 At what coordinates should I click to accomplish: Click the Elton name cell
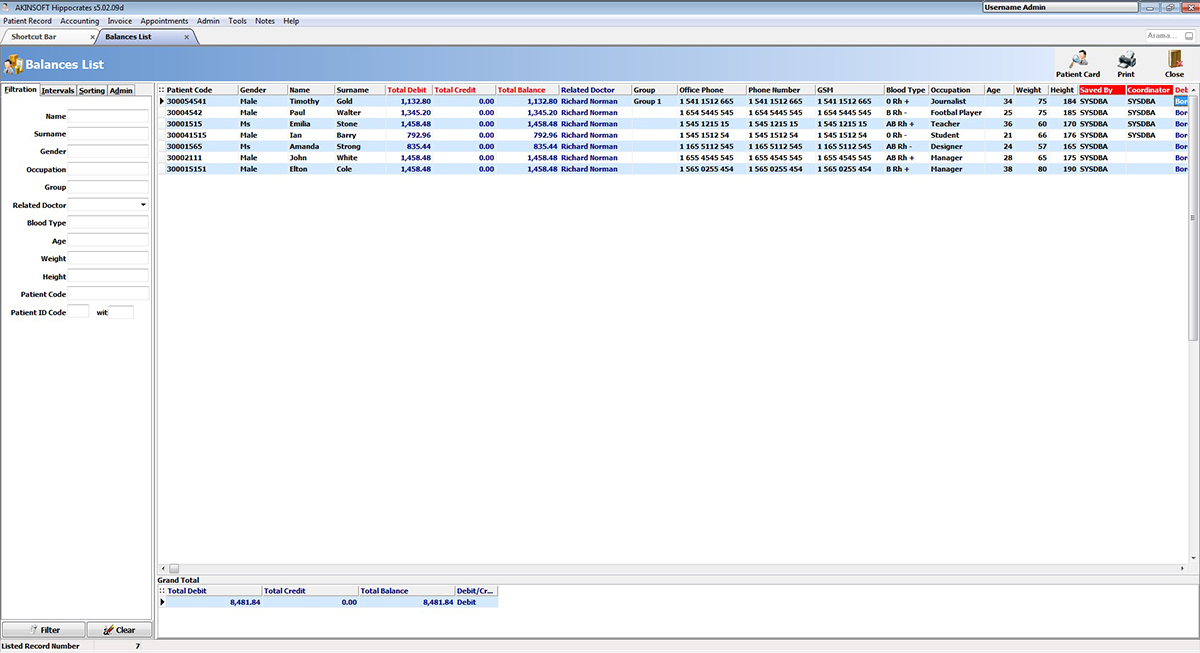311,169
